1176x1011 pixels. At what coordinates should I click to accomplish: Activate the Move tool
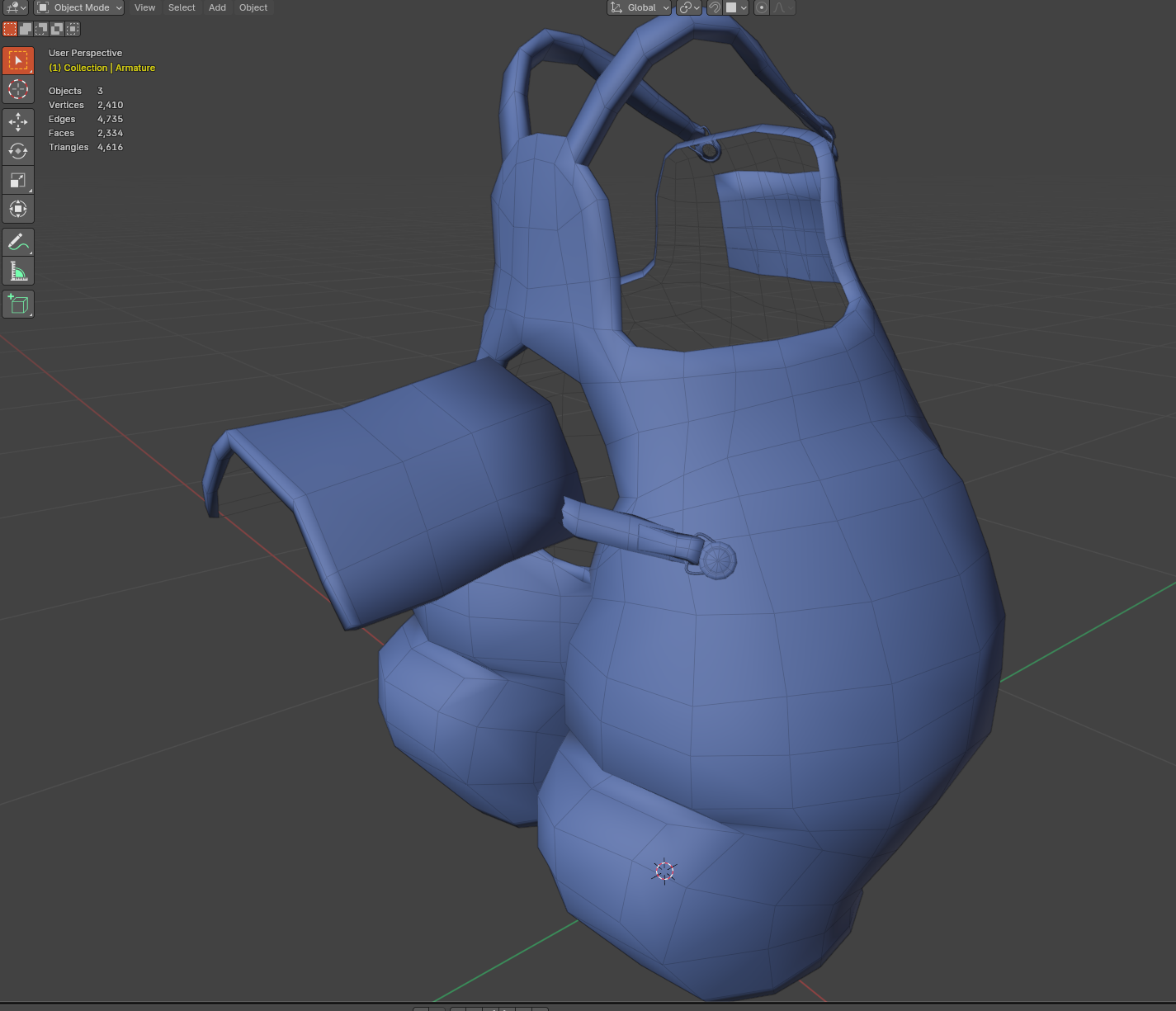click(18, 122)
